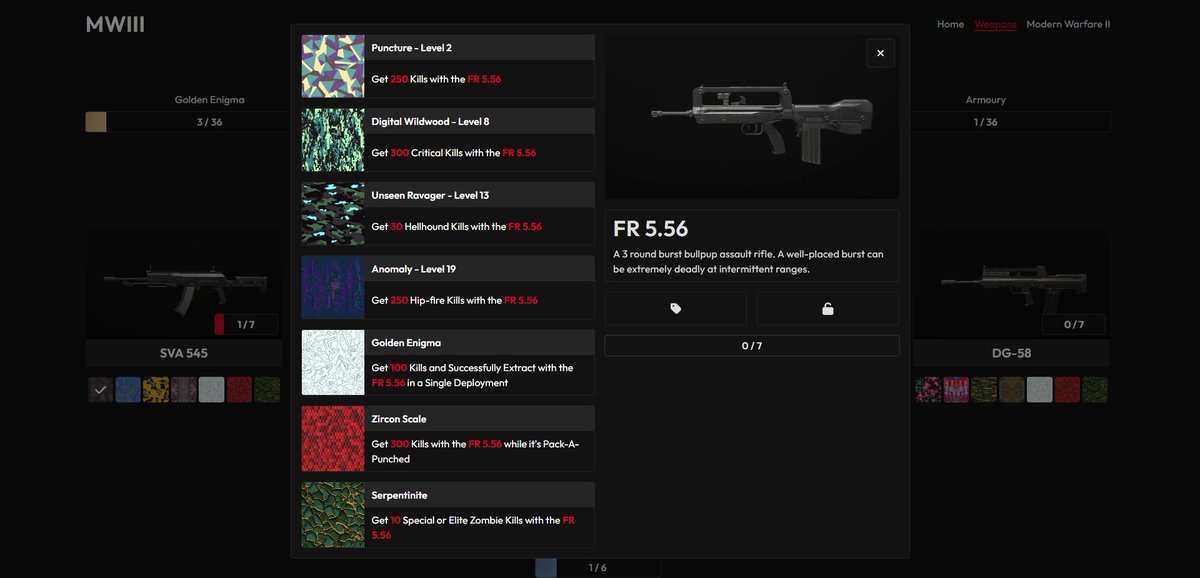Click the DG-58 name label

pyautogui.click(x=1010, y=353)
